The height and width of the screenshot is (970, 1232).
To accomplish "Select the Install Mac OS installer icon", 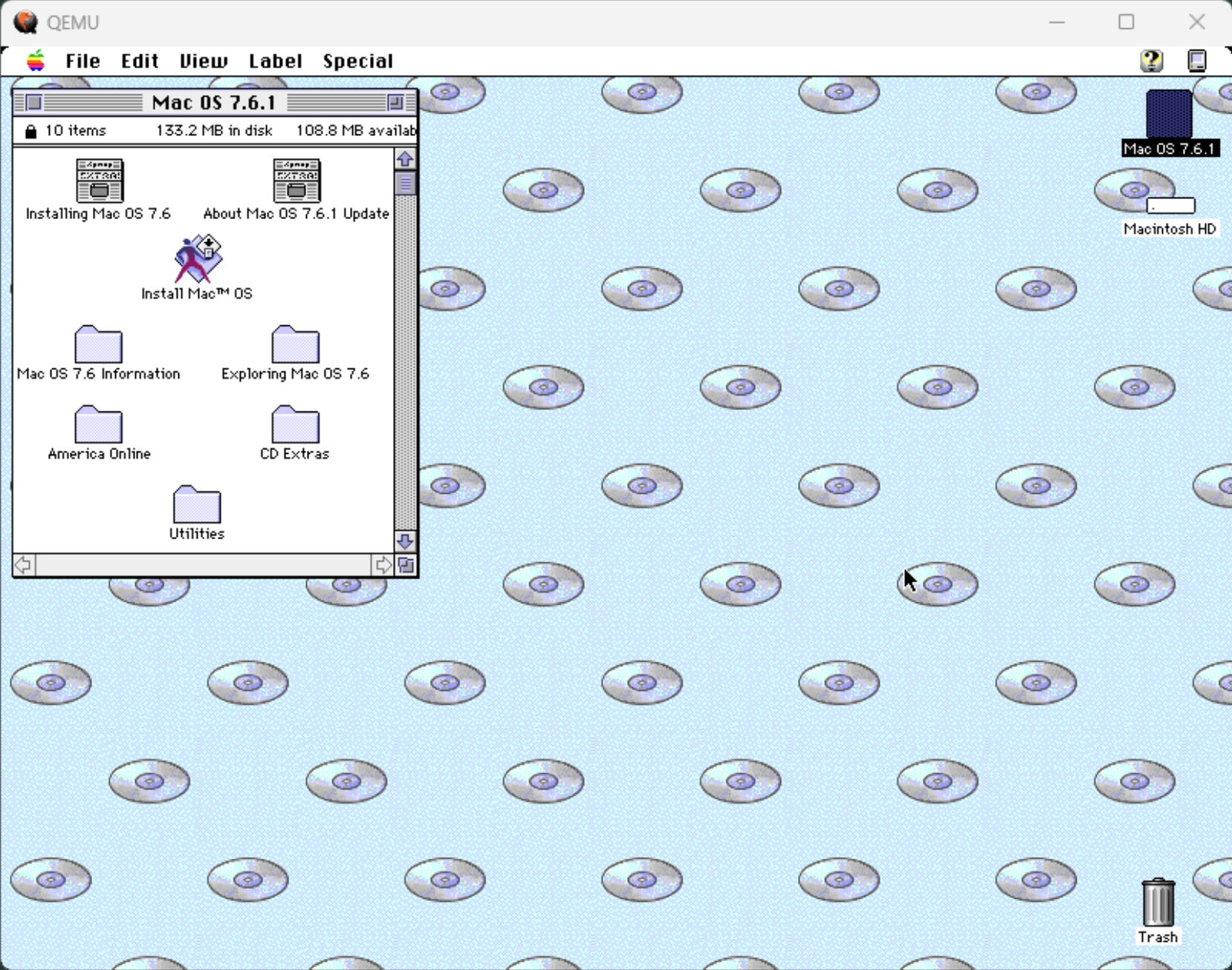I will pyautogui.click(x=198, y=258).
